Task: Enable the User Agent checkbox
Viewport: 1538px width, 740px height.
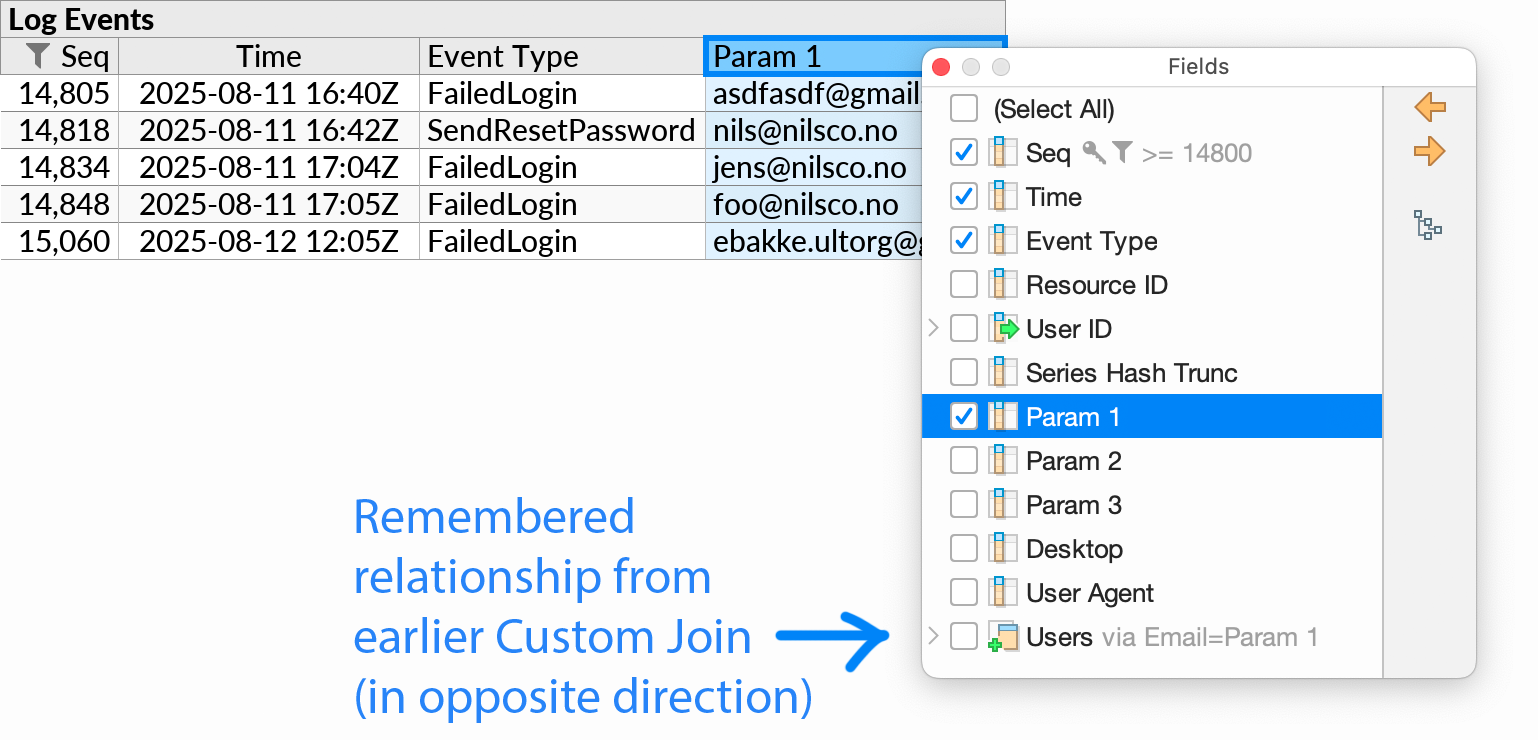Action: (963, 592)
